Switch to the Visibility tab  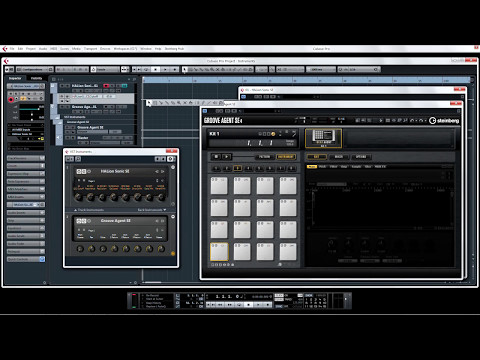tap(36, 78)
